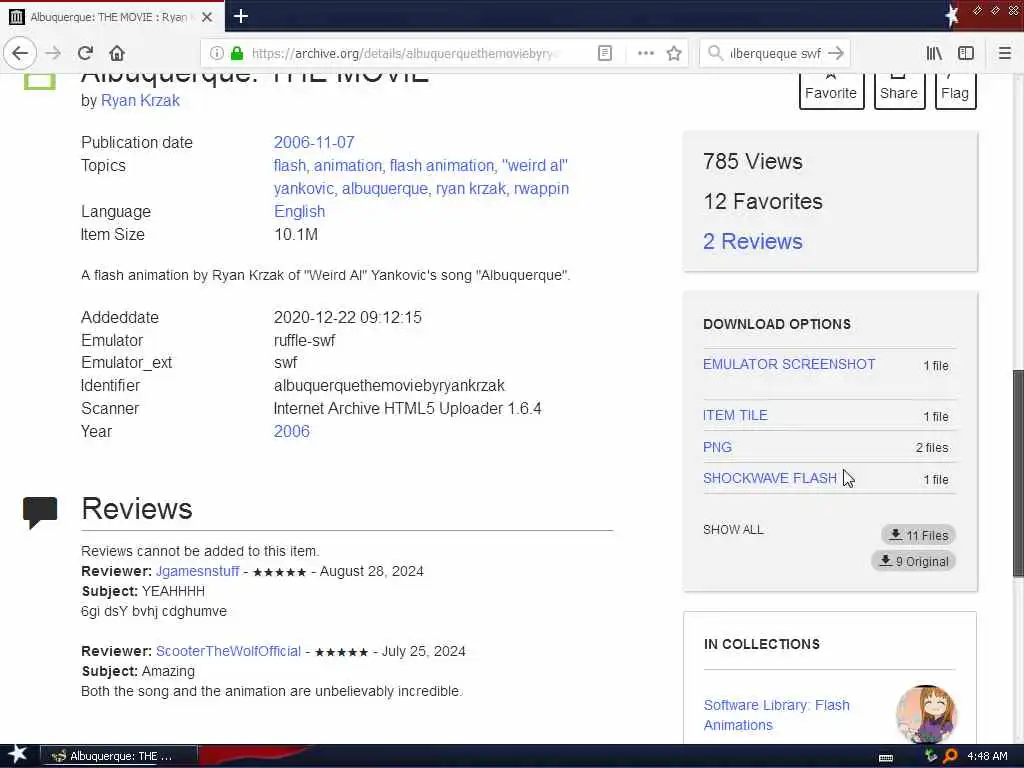The image size is (1024, 768).
Task: Click SHOW ALL downloads link
Action: pos(733,530)
